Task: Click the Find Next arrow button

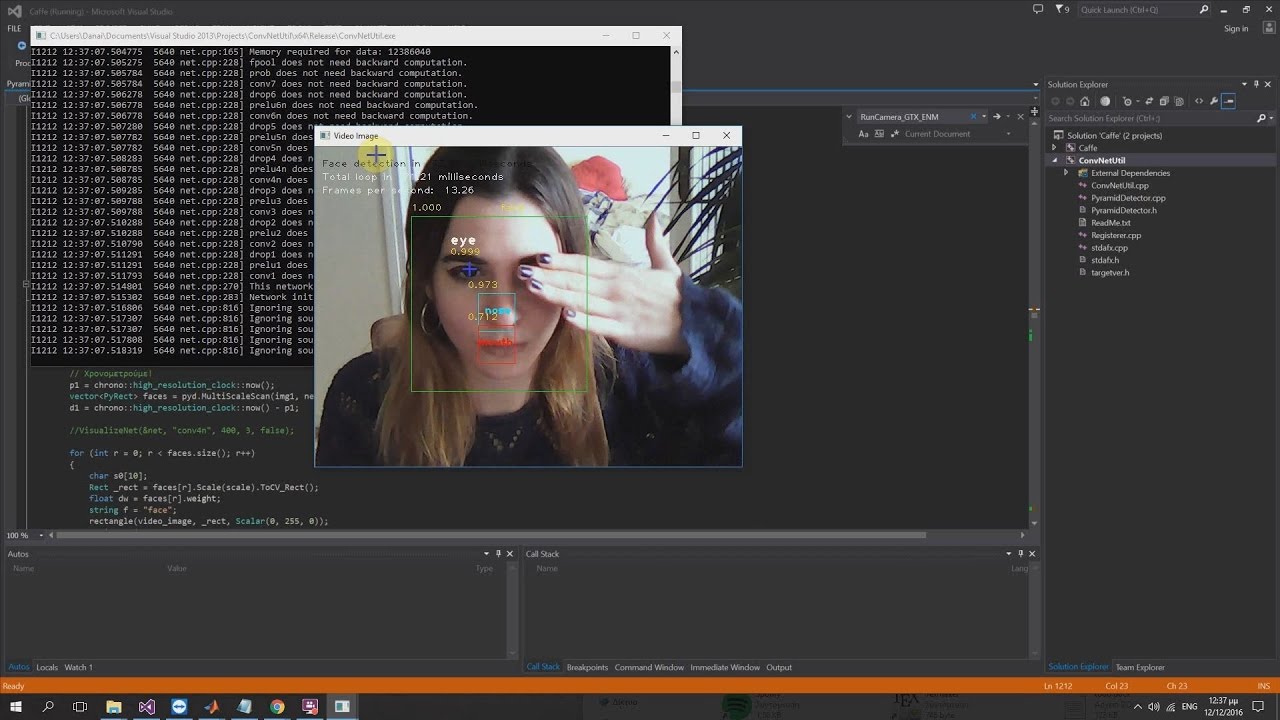Action: coord(997,116)
